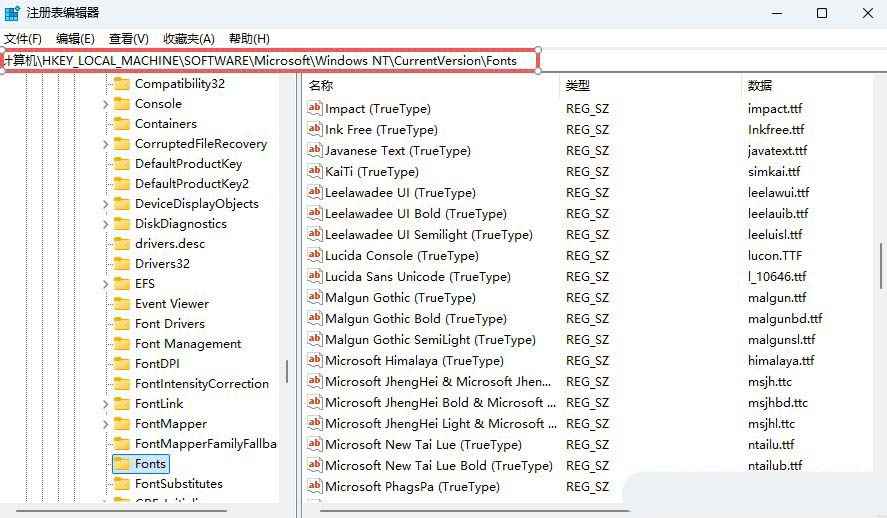Click the ab icon beside Lucida Console
This screenshot has width=887, height=518.
coord(315,254)
